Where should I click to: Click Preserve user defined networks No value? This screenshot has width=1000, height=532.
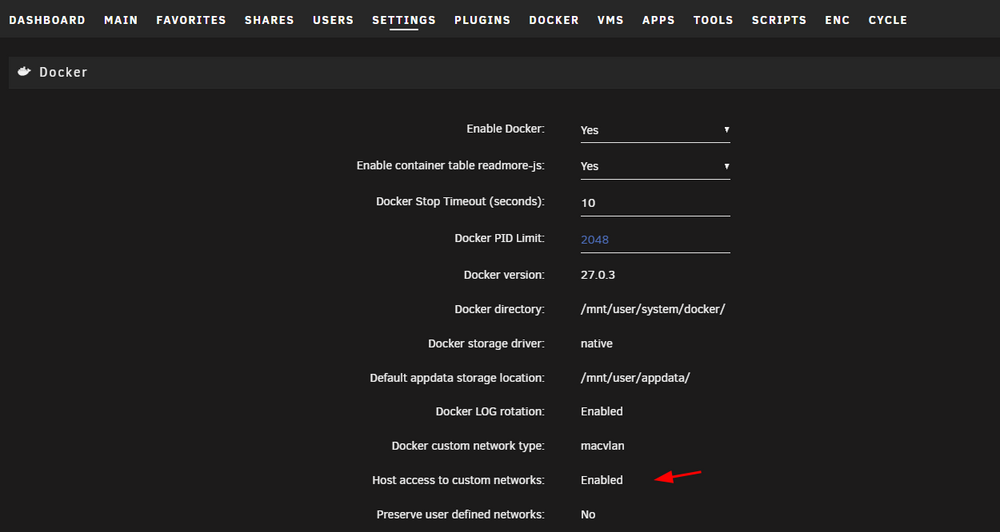(588, 514)
